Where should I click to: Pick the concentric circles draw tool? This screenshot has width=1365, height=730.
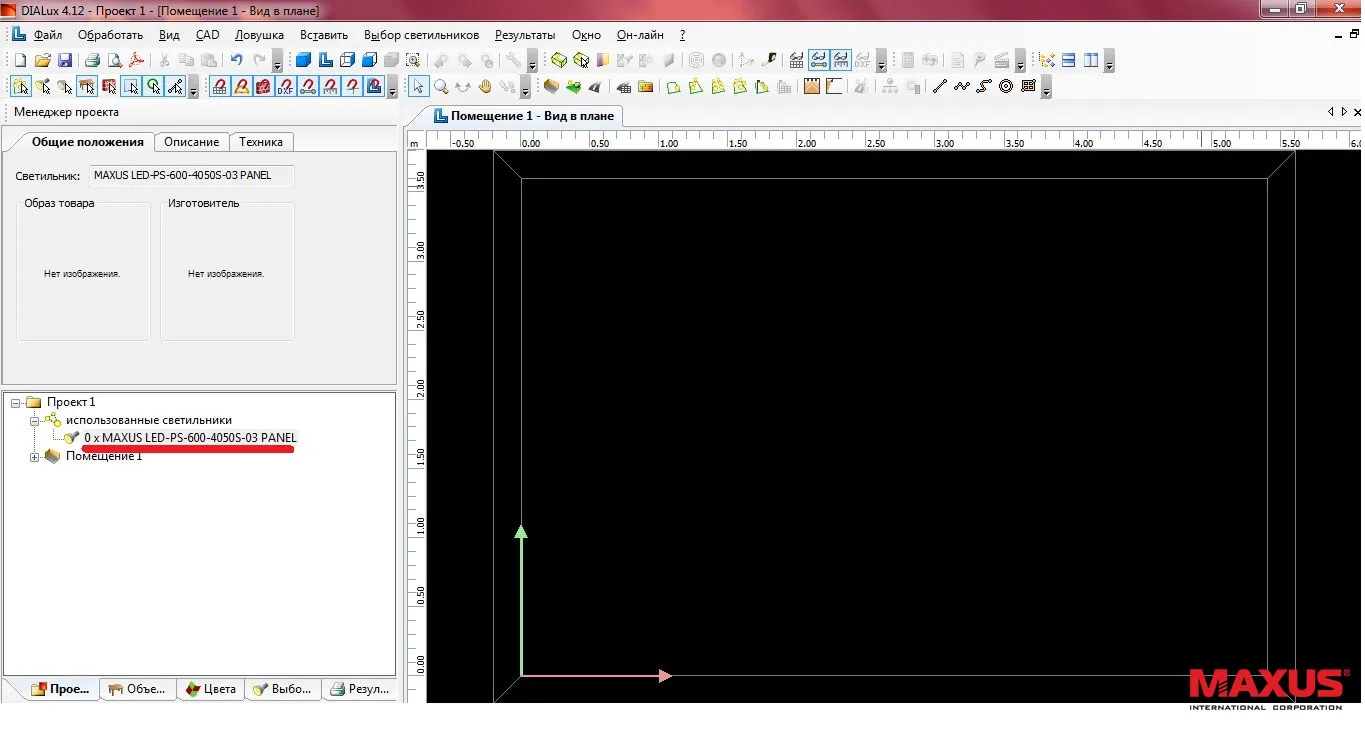(x=1006, y=87)
